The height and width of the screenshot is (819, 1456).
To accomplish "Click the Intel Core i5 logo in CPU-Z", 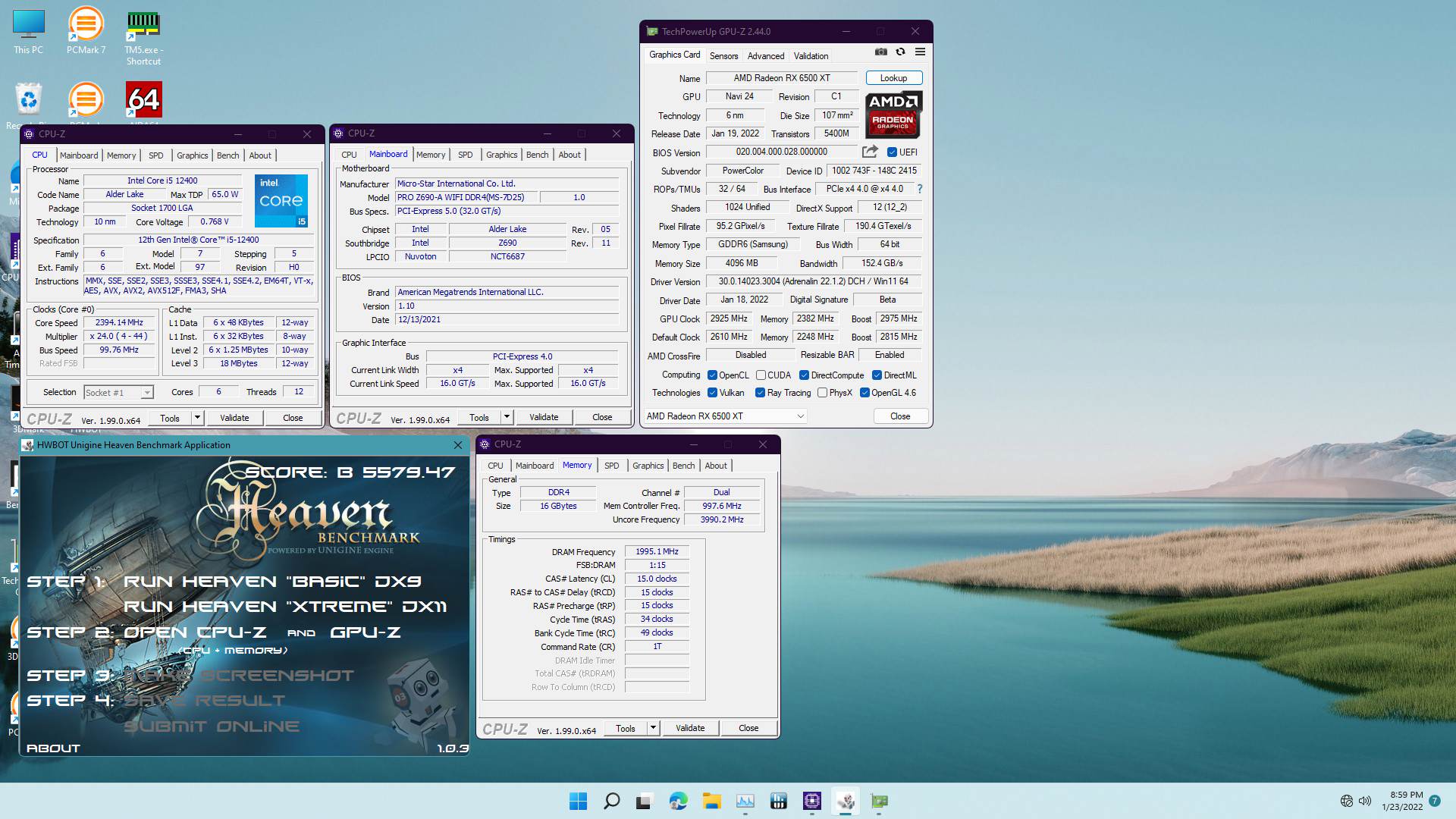I will (x=281, y=201).
